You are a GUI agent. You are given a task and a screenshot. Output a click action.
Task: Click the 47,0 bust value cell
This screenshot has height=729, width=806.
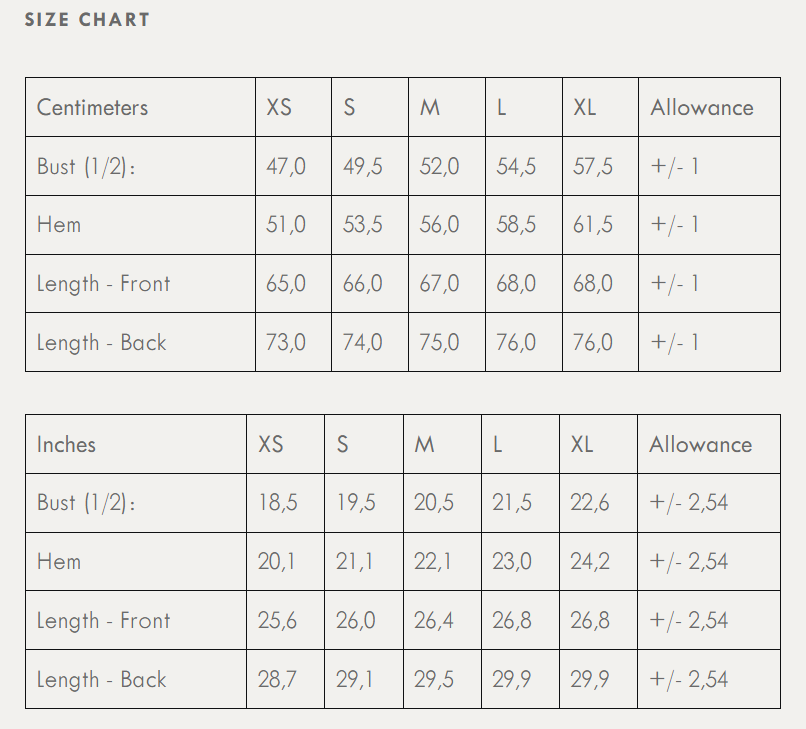286,166
